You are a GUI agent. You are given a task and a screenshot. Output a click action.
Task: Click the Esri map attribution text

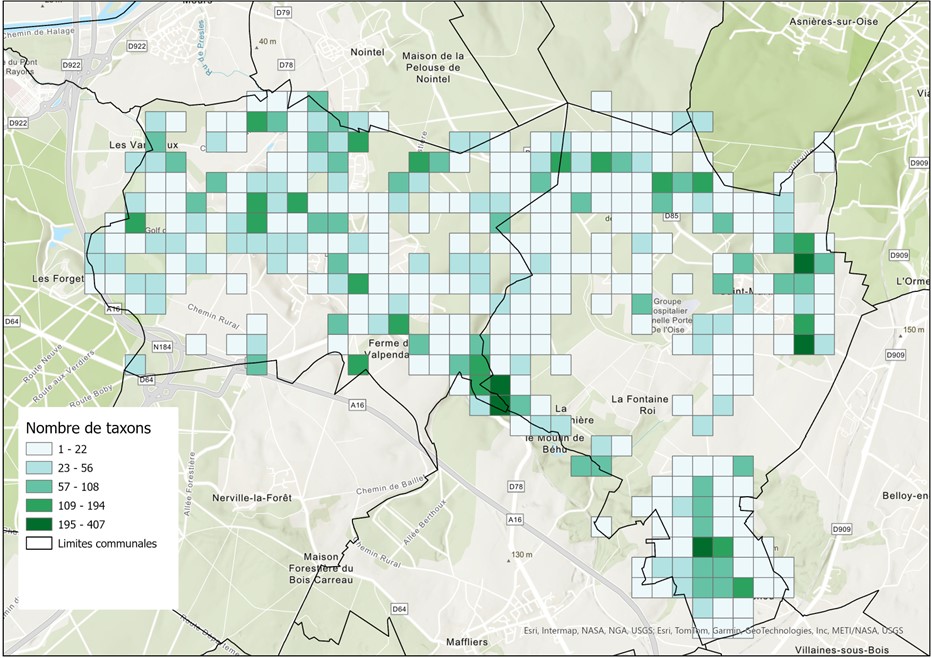(x=717, y=631)
